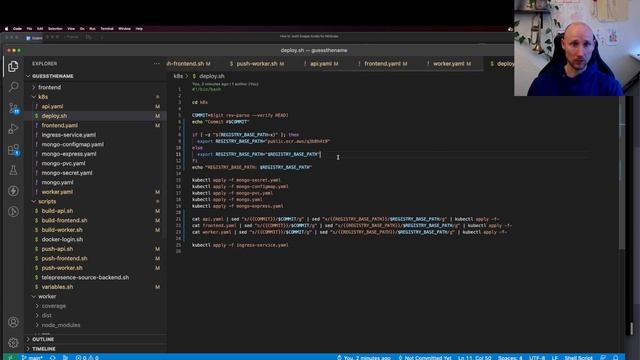Collapse the GUESSTHENAME root folder
Image resolution: width=640 pixels, height=360 pixels.
53,76
